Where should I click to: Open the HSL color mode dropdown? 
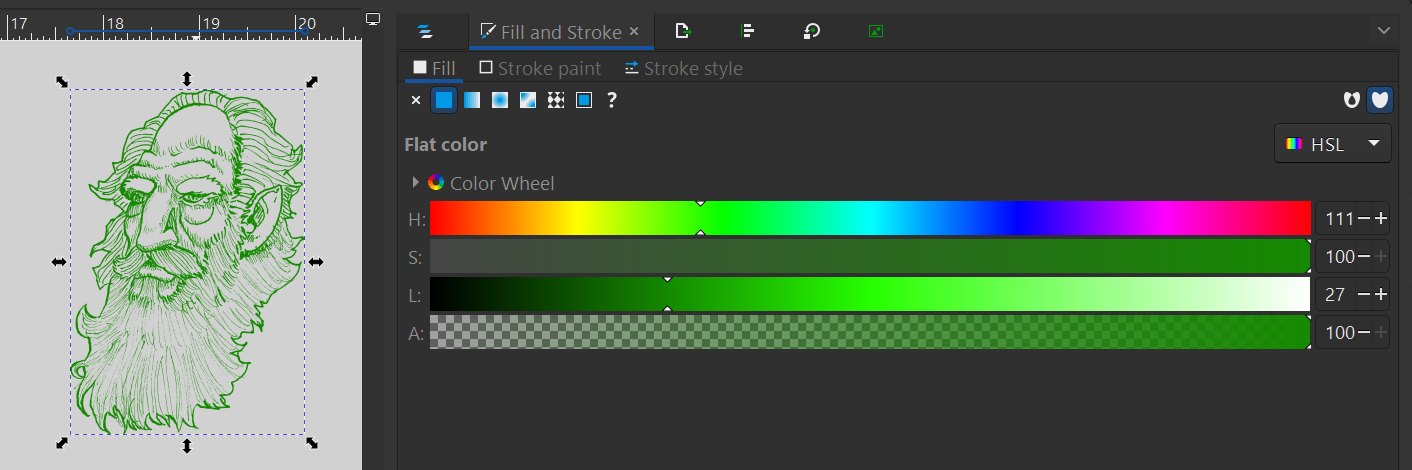[1333, 144]
